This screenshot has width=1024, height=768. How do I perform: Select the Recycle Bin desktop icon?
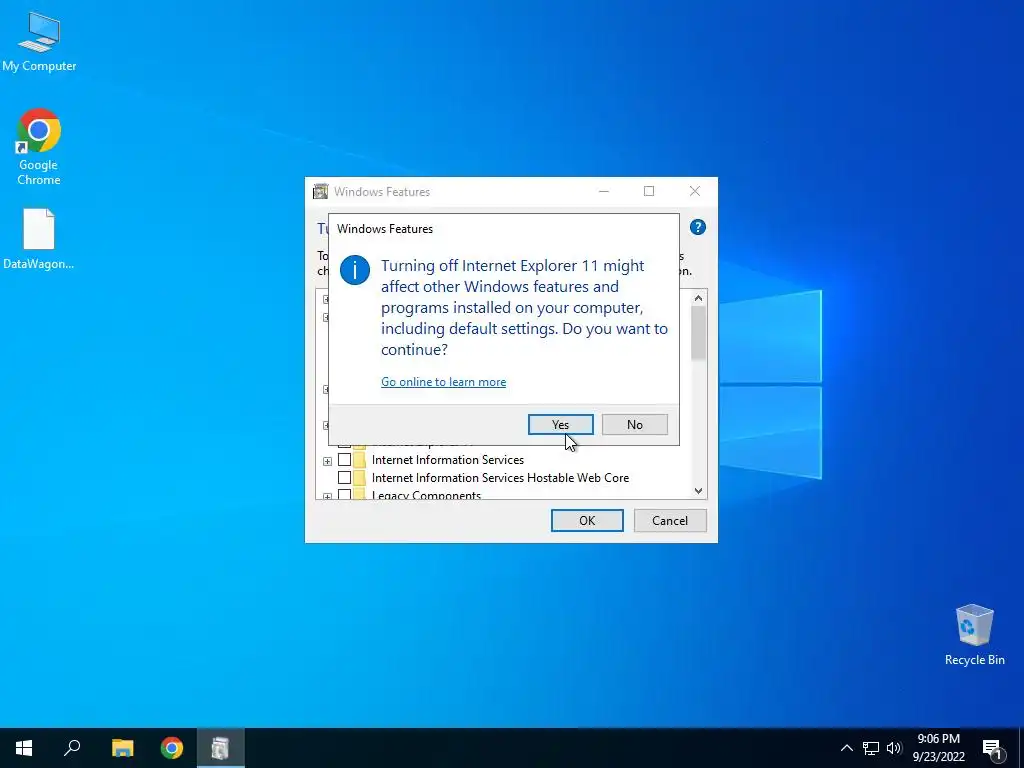pos(974,635)
